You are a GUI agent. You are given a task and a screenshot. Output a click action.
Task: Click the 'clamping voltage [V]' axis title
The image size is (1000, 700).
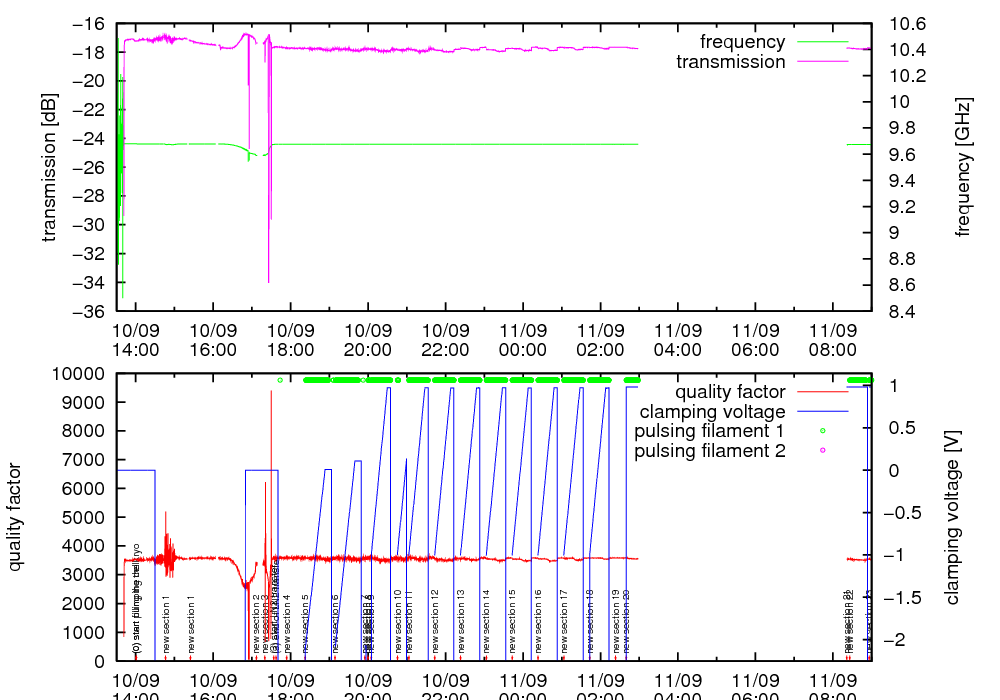[x=952, y=517]
